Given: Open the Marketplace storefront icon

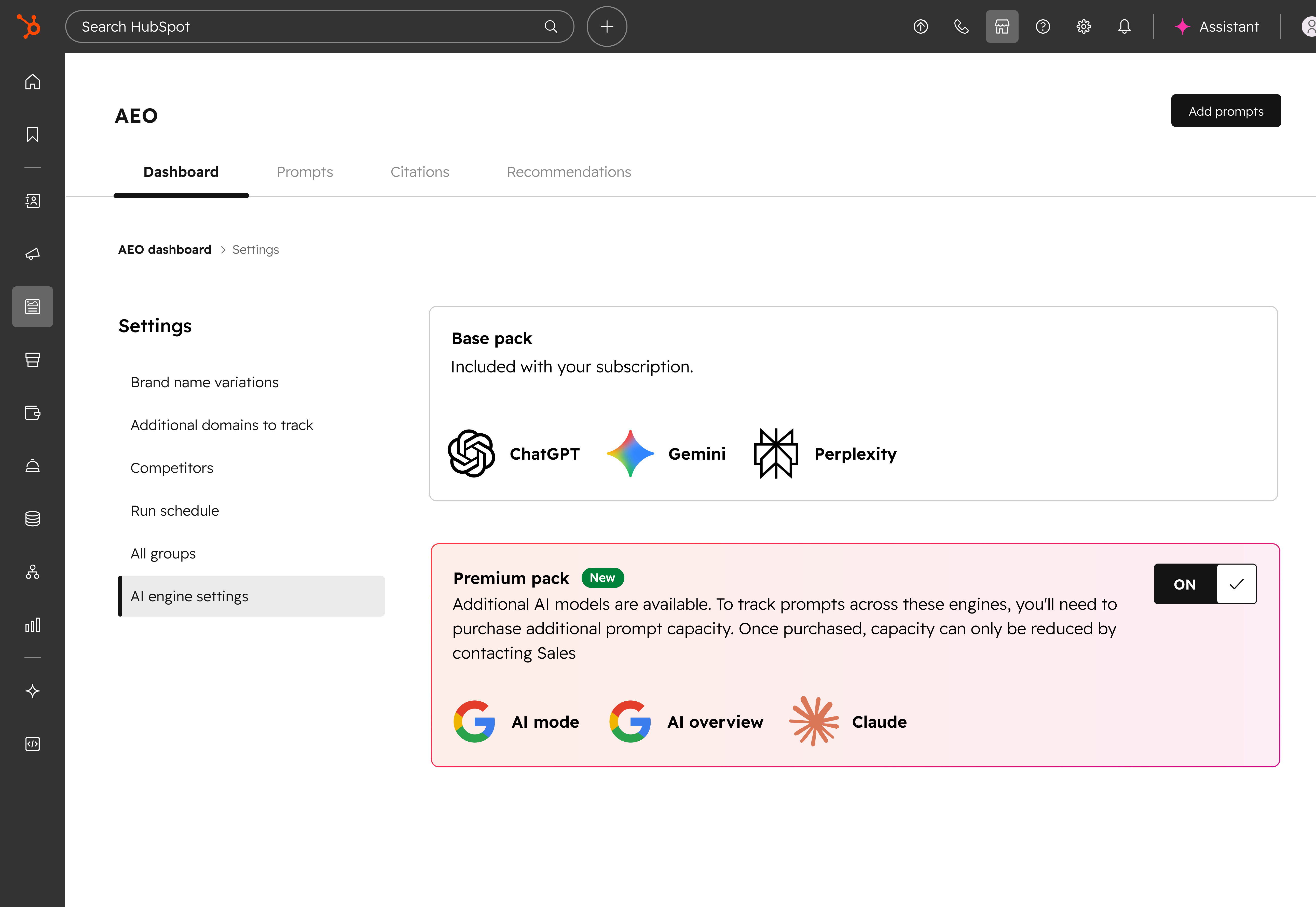Looking at the screenshot, I should point(1002,27).
